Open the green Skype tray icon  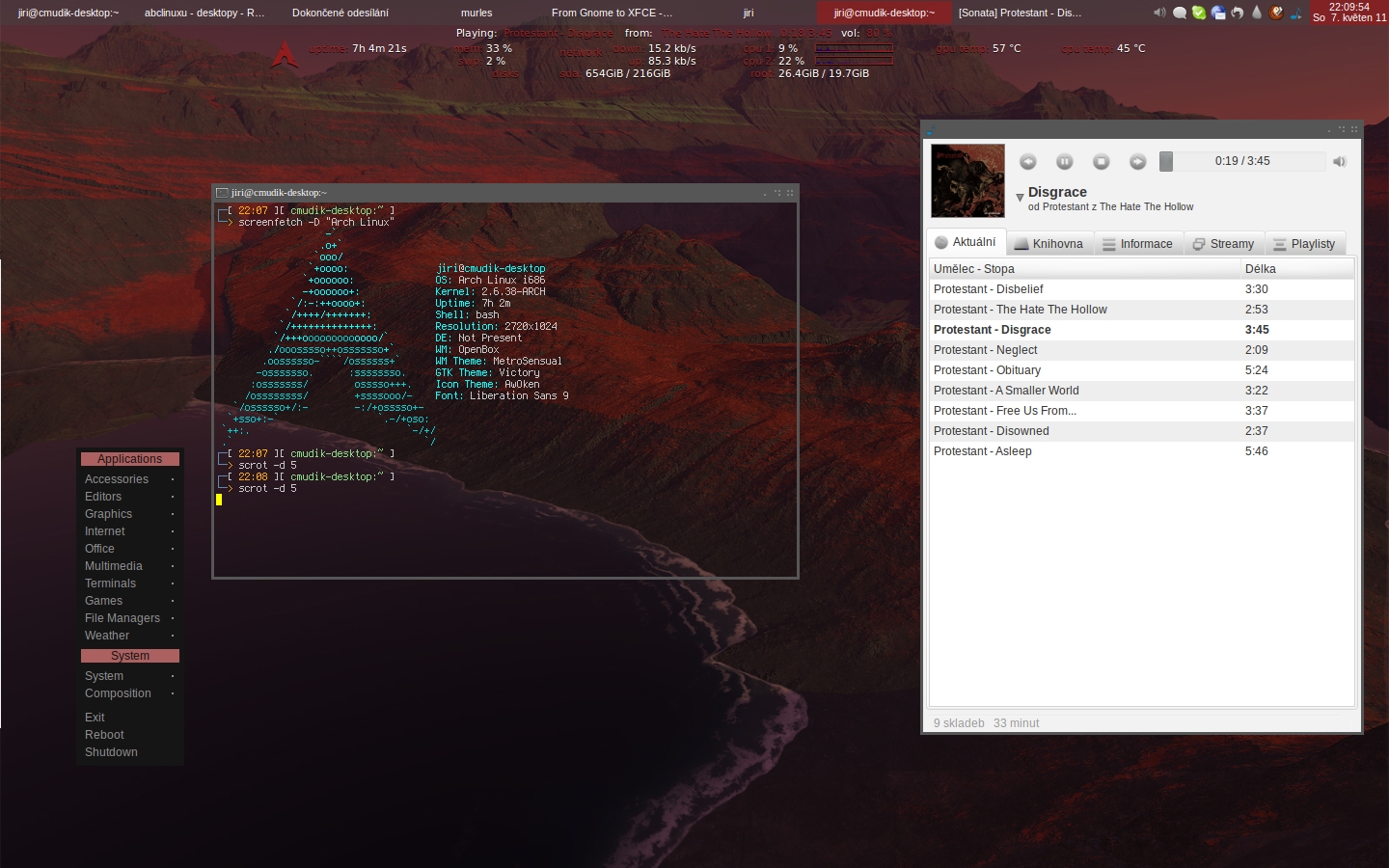point(1199,13)
